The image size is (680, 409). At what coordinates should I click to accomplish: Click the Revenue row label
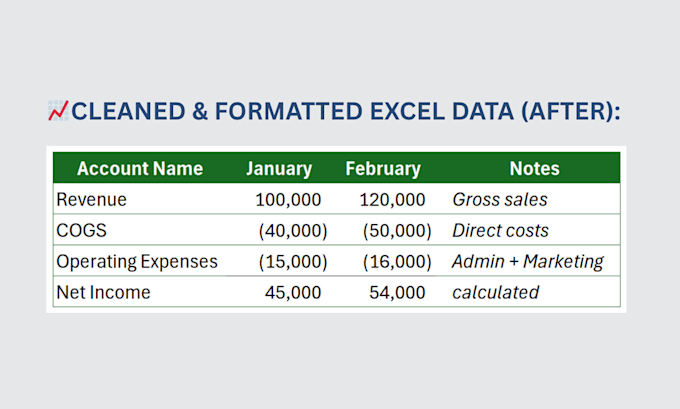point(92,200)
